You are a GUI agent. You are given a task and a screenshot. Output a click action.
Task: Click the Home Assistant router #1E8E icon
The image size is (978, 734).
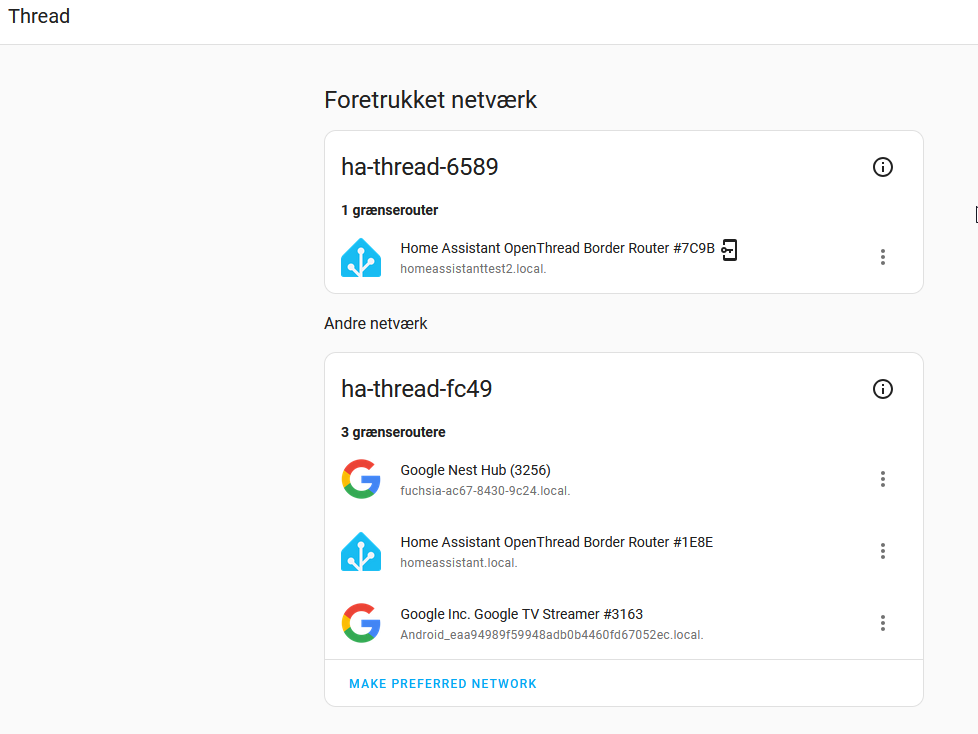pos(360,551)
